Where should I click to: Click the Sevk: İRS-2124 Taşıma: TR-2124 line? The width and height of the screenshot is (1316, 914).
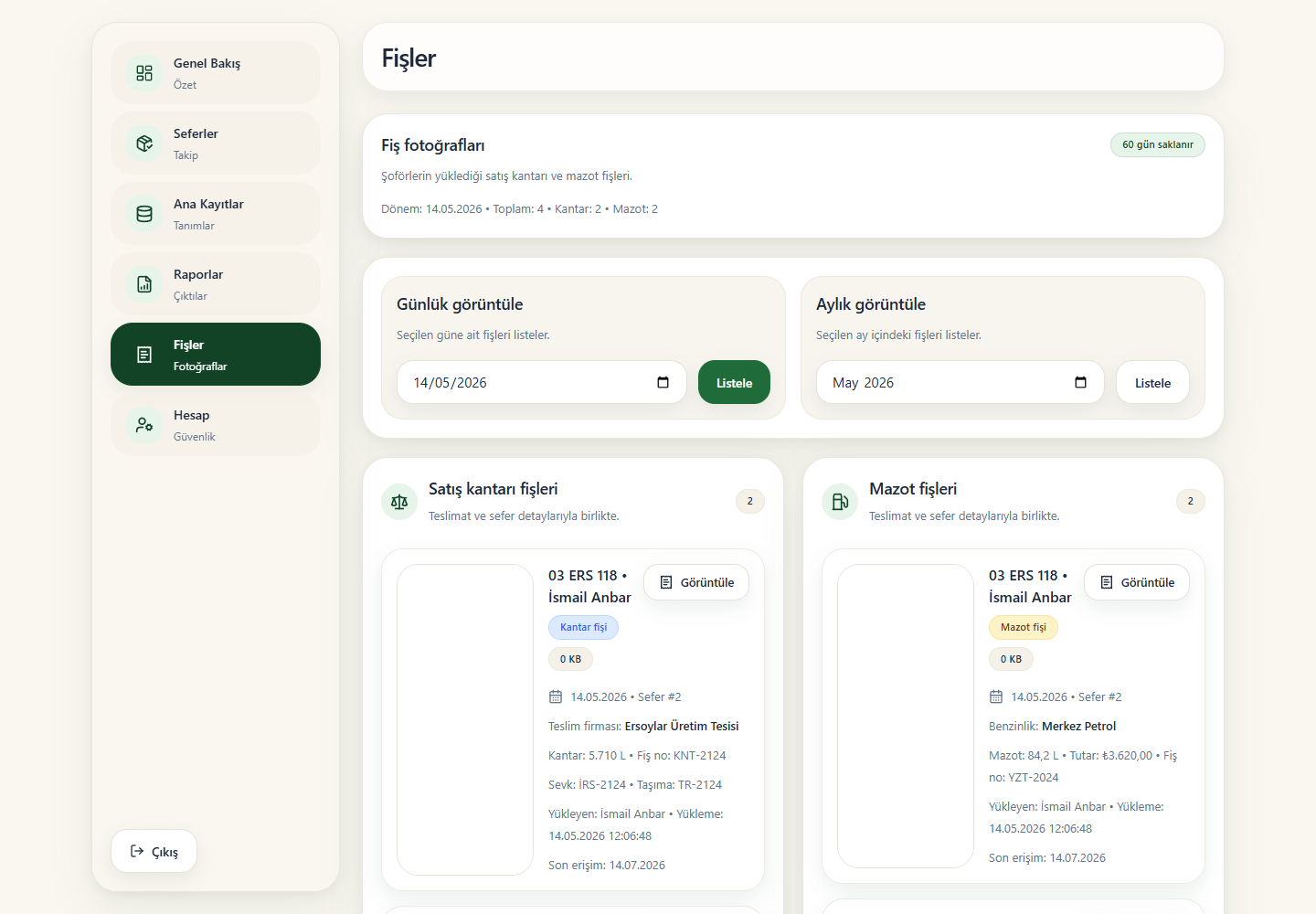(635, 784)
